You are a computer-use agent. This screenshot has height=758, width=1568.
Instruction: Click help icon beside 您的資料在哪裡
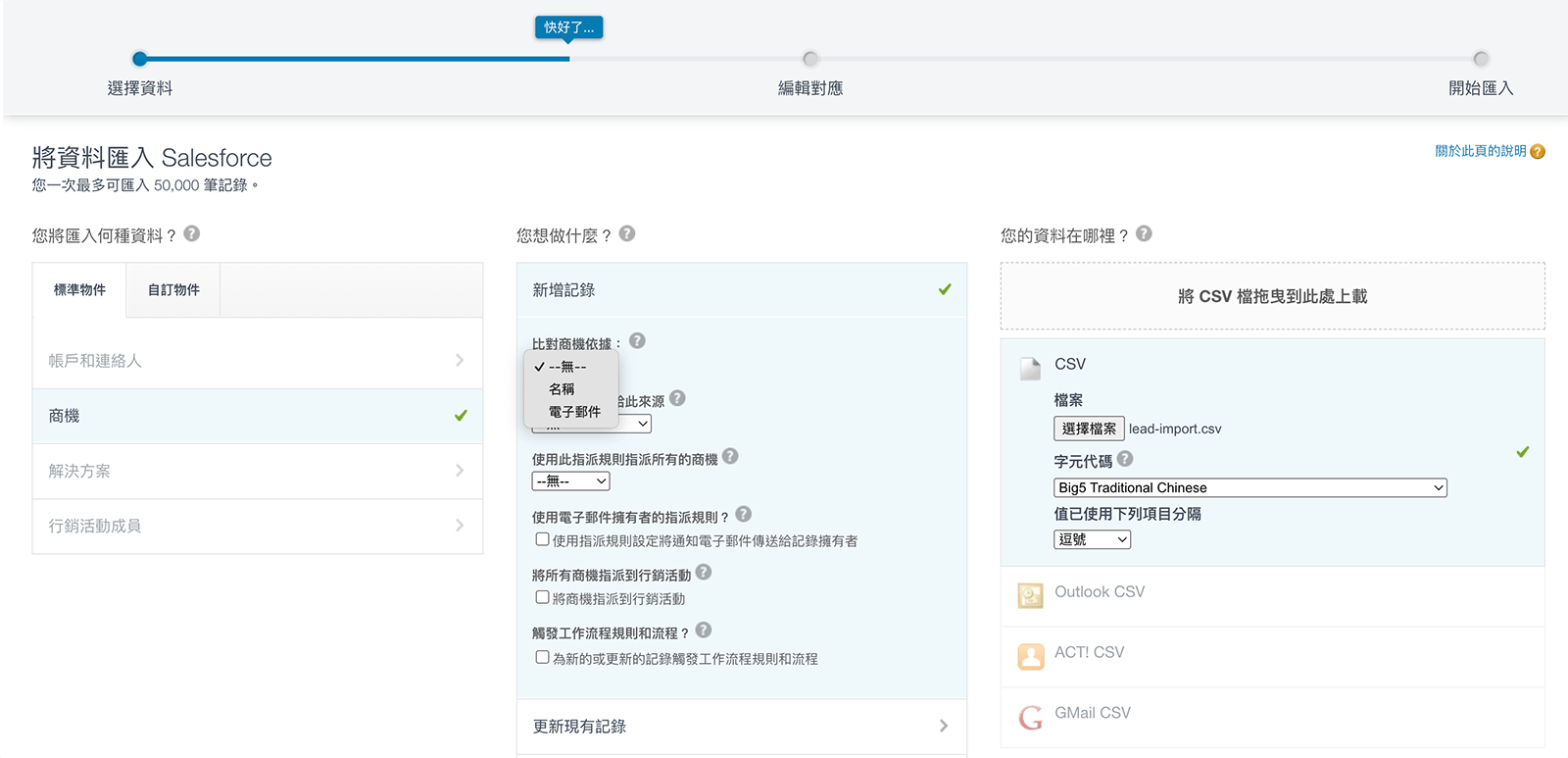[x=1144, y=233]
